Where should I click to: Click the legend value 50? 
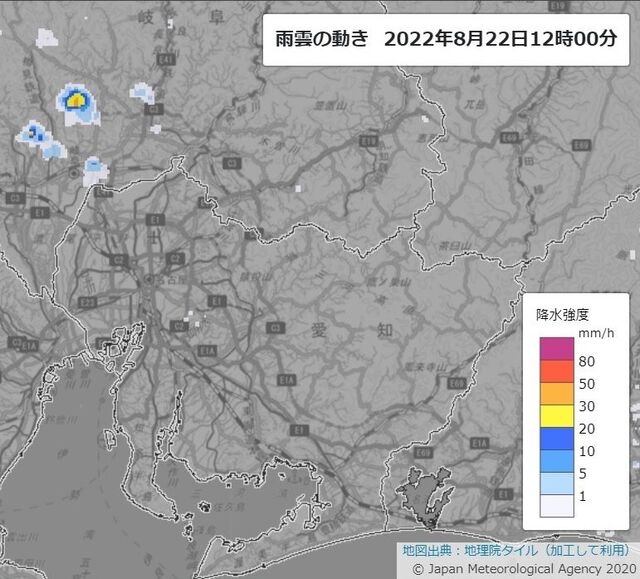point(587,384)
